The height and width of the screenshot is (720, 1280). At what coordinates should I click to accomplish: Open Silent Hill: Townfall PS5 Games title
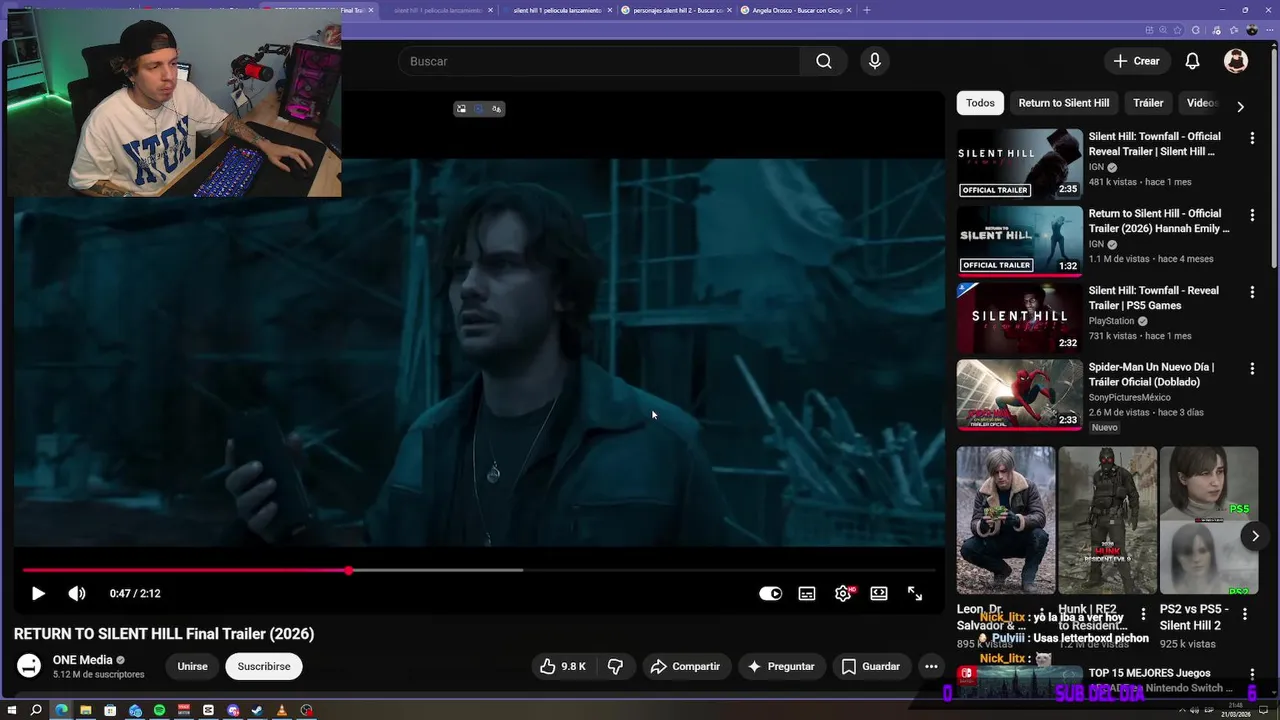[x=1153, y=298]
